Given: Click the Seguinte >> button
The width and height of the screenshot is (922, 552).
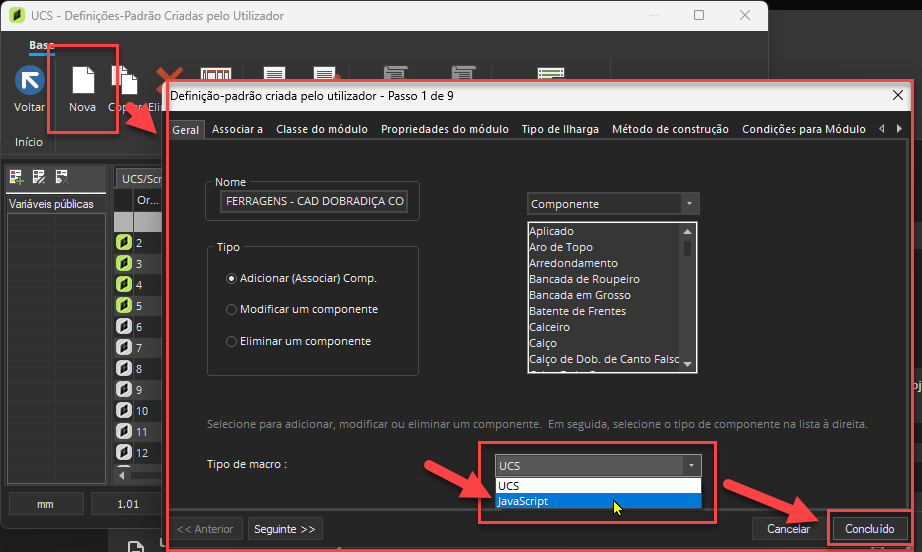Looking at the screenshot, I should pos(285,529).
